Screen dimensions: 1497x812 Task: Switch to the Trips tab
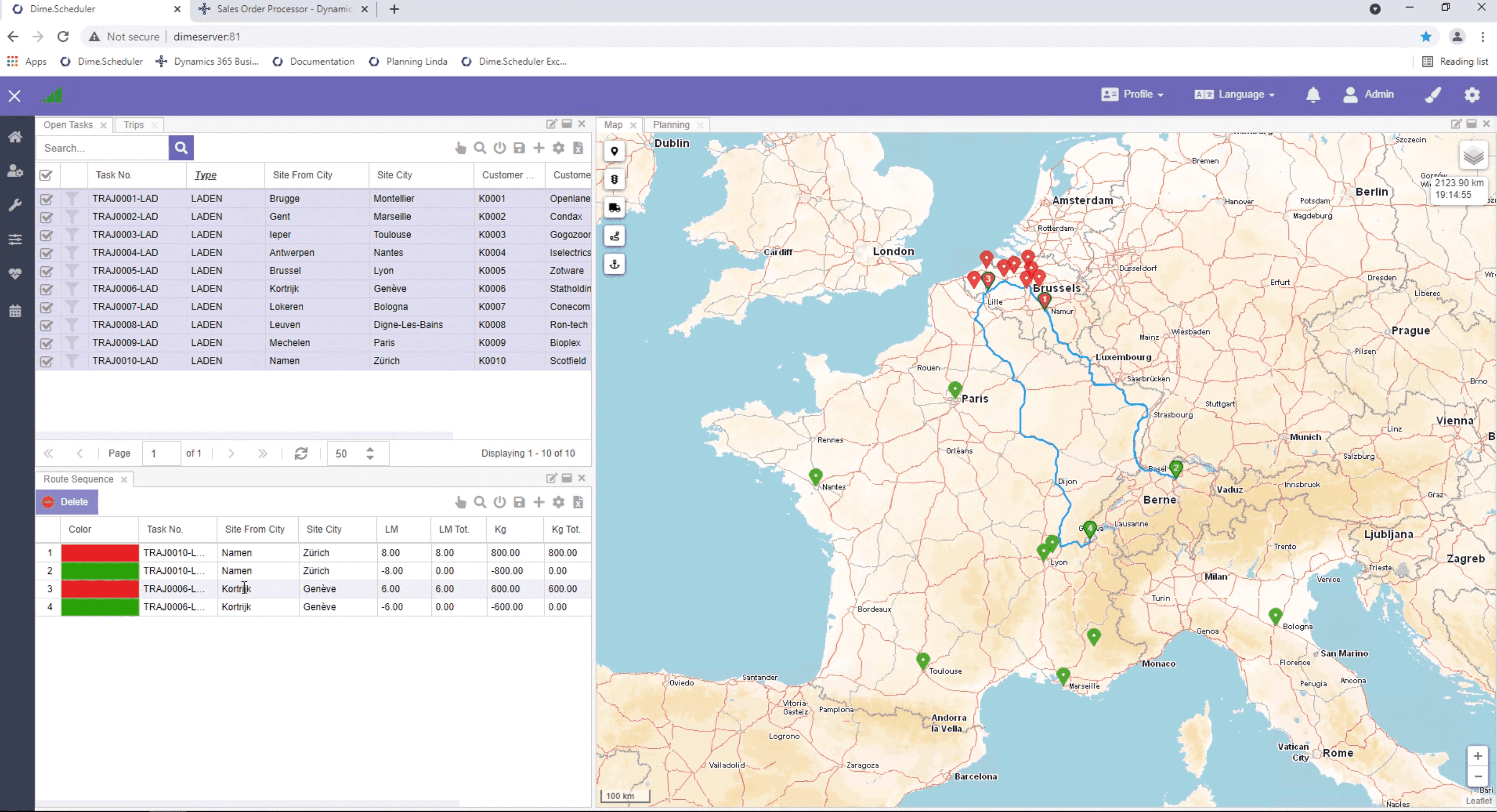[x=133, y=124]
